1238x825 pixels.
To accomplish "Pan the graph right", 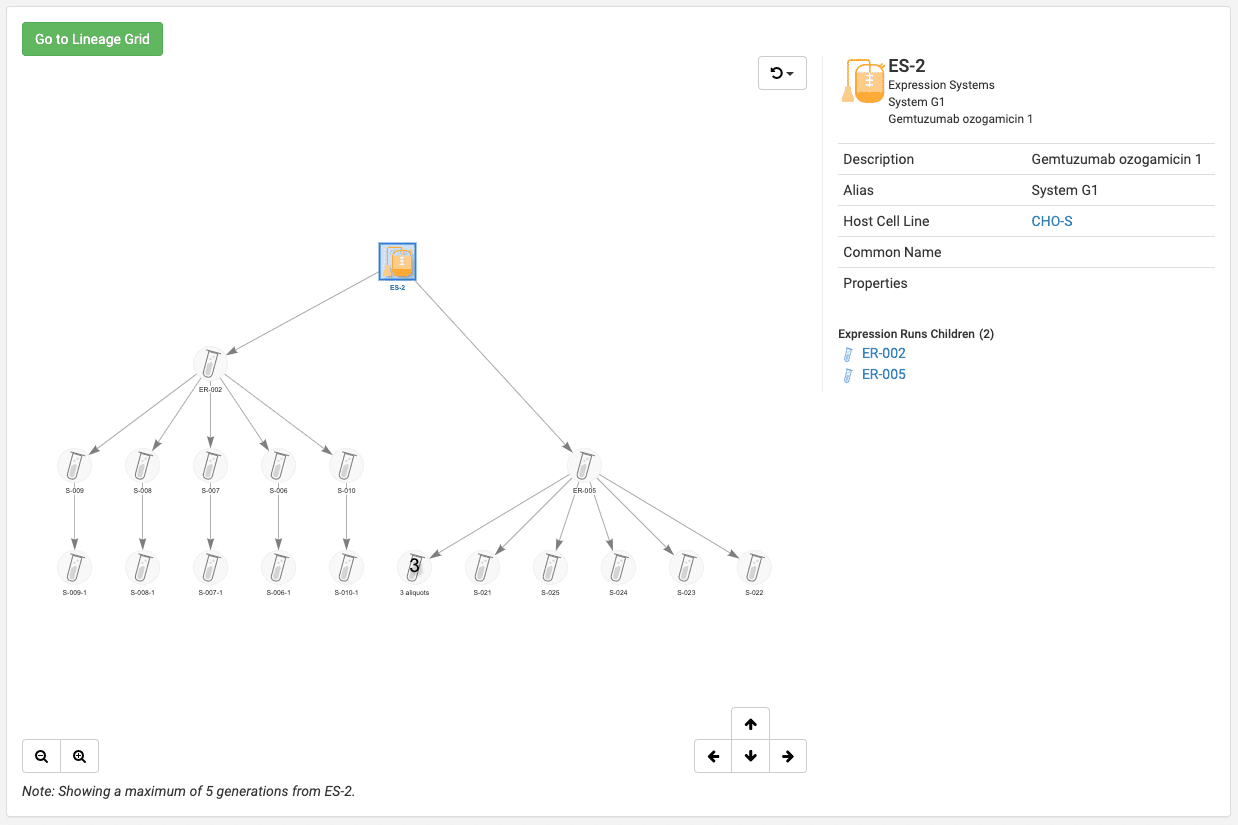I will point(788,757).
